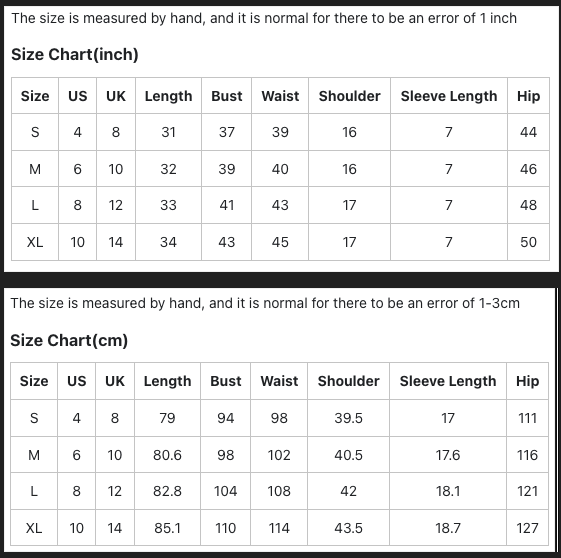561x558 pixels.
Task: Click the Size Chart(cm) heading
Action: 69,340
